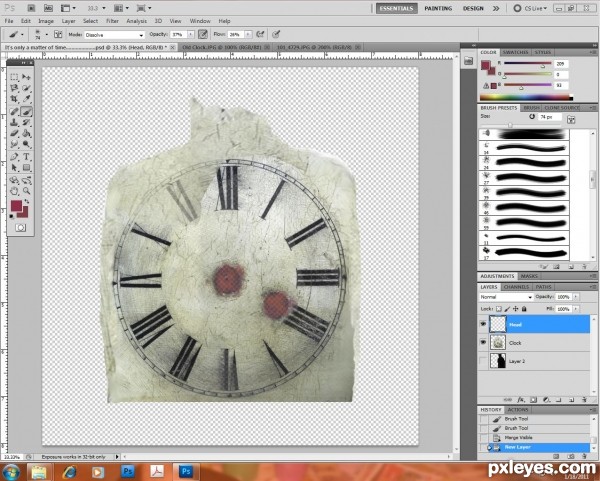Toggle lock transparent pixels
The width and height of the screenshot is (600, 481).
point(499,309)
